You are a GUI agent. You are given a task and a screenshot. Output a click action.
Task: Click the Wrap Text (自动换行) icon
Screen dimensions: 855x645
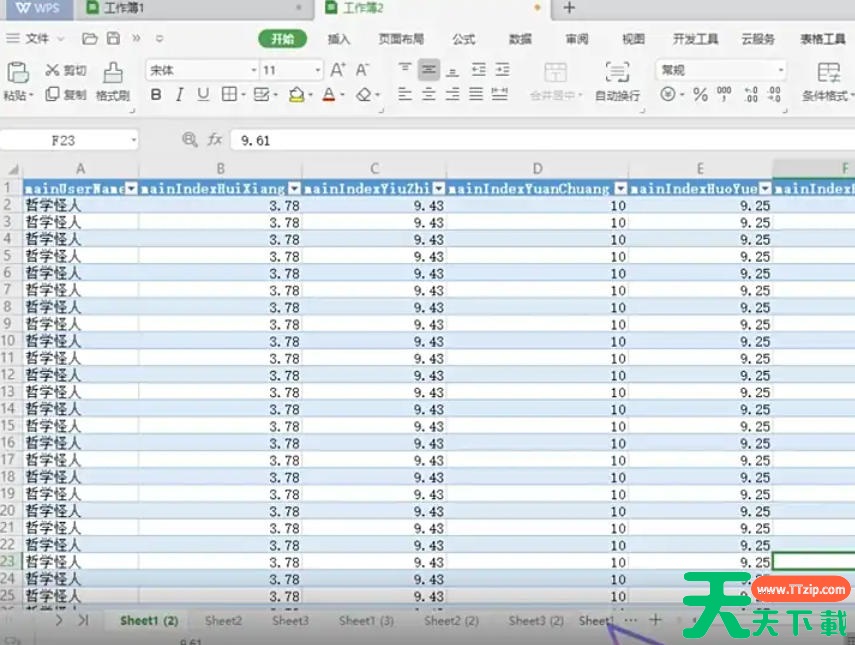617,73
